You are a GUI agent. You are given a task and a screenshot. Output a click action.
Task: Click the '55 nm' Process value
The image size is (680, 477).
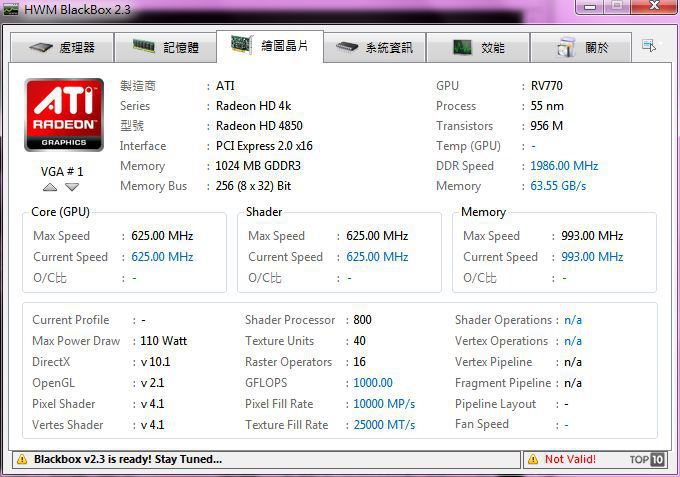pyautogui.click(x=547, y=106)
